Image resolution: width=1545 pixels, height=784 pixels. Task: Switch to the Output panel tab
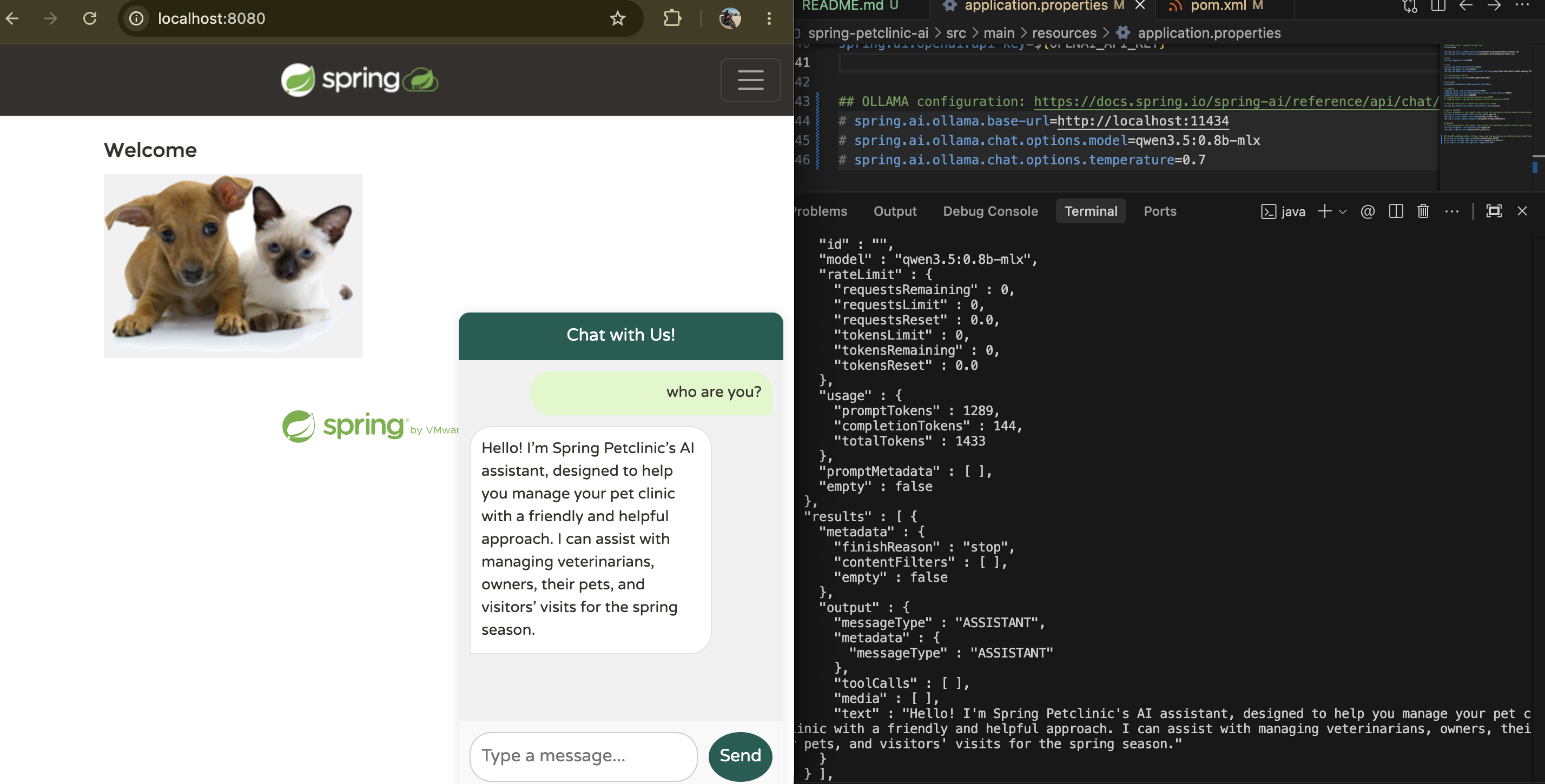click(x=895, y=211)
